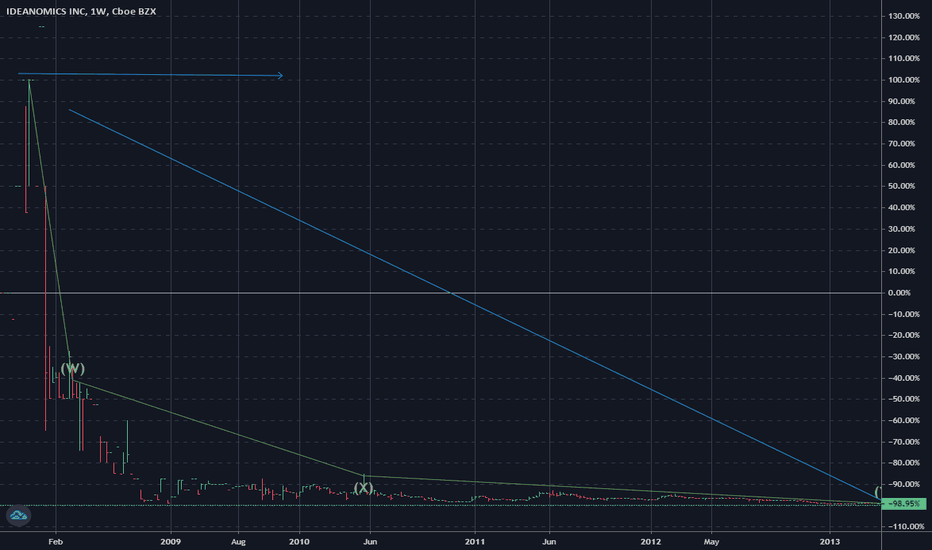Click the 80.00% price axis label
This screenshot has width=932, height=550.
tap(902, 122)
